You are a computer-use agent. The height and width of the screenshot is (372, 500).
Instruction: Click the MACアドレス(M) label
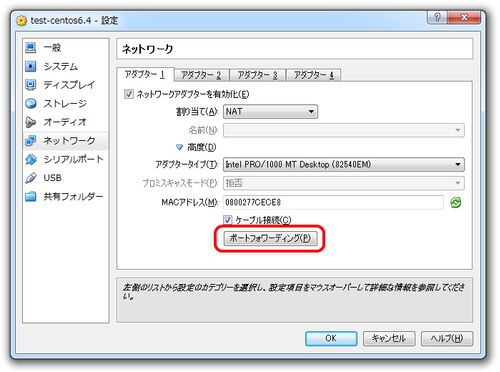click(190, 202)
